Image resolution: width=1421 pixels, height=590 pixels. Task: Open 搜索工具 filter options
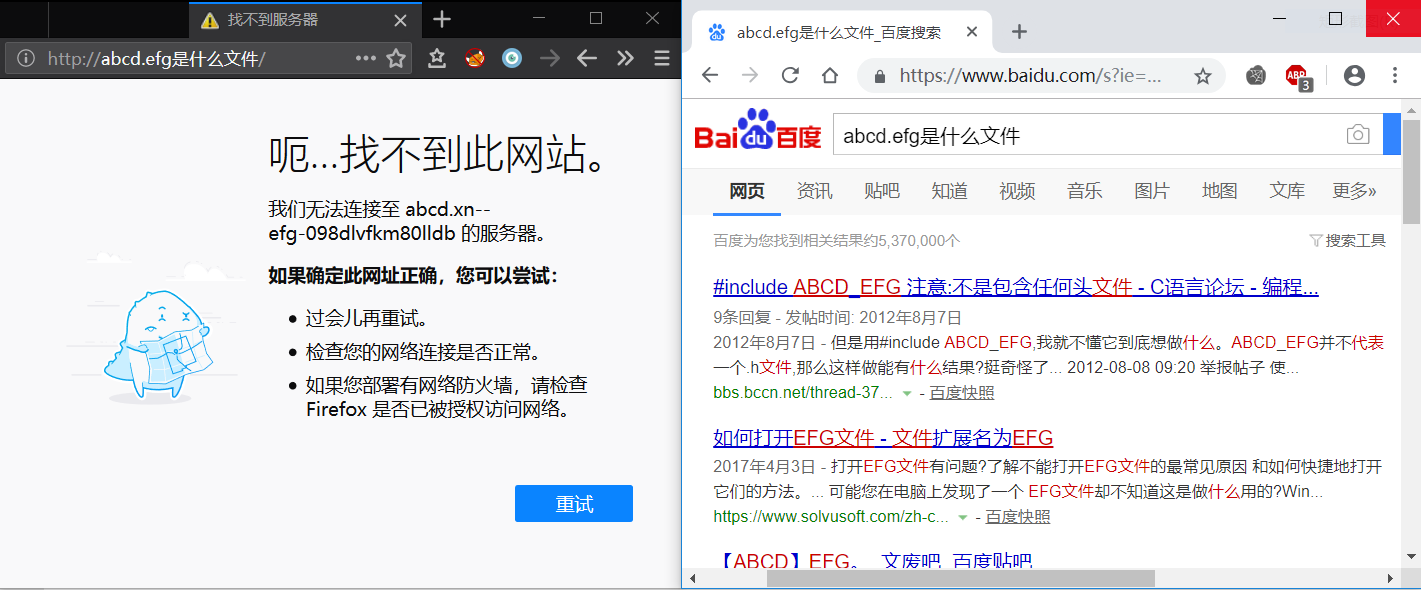(1347, 241)
